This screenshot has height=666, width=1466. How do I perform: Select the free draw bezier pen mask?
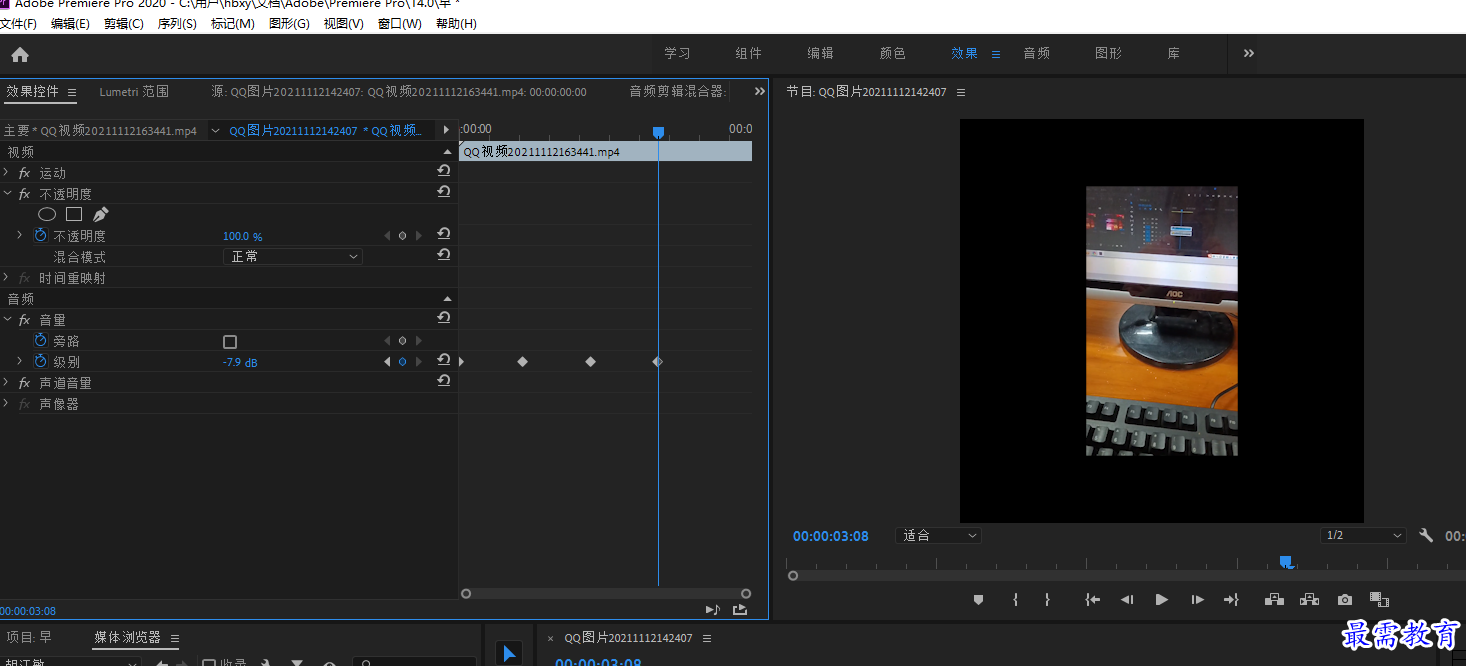[x=100, y=214]
